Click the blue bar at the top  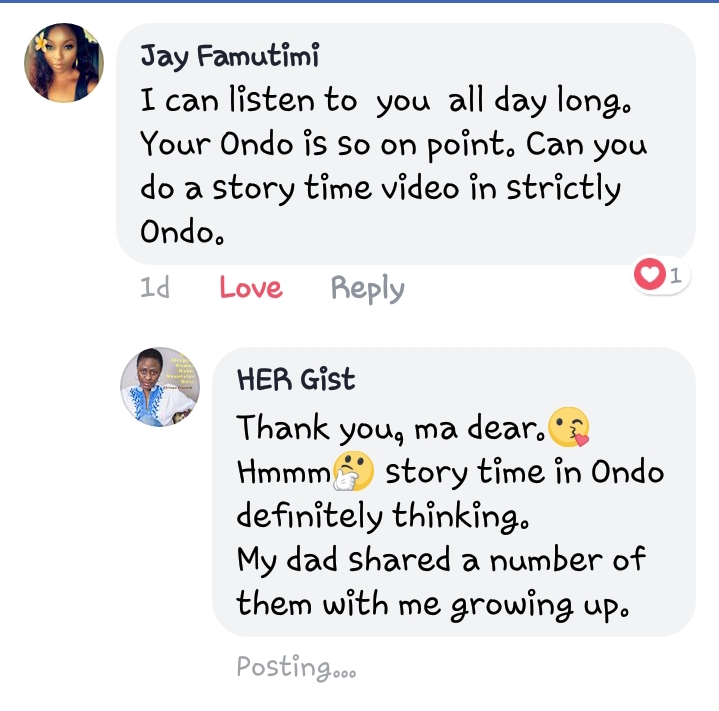point(359,3)
